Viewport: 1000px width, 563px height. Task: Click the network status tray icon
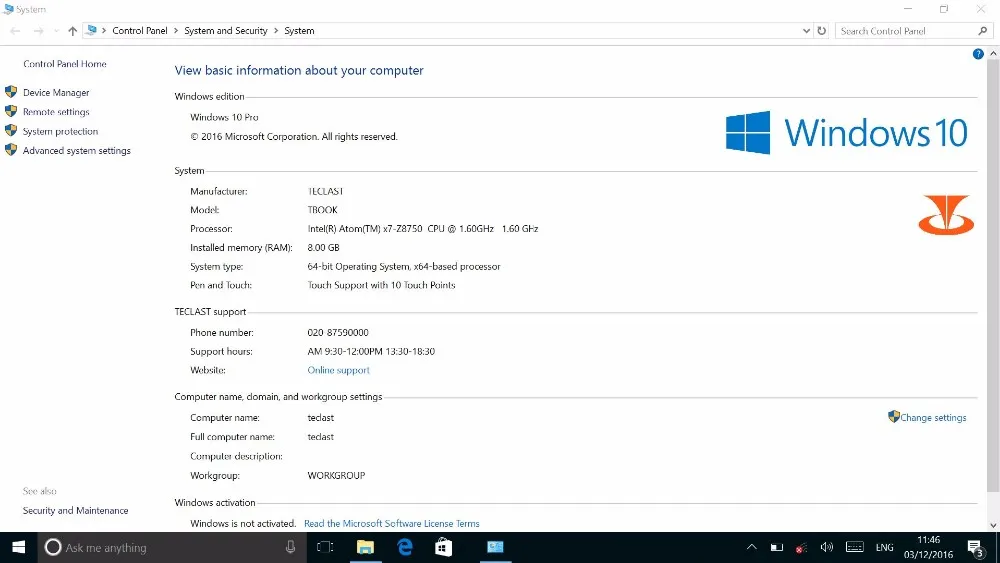coord(801,547)
